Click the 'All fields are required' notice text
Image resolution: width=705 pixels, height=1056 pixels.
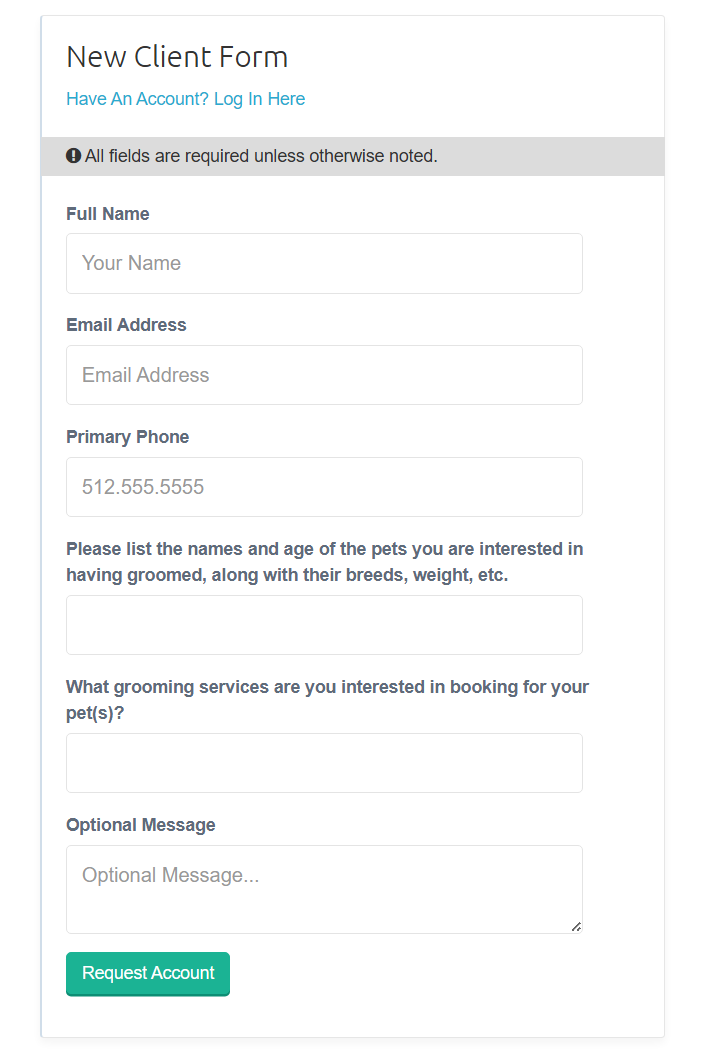pos(261,156)
